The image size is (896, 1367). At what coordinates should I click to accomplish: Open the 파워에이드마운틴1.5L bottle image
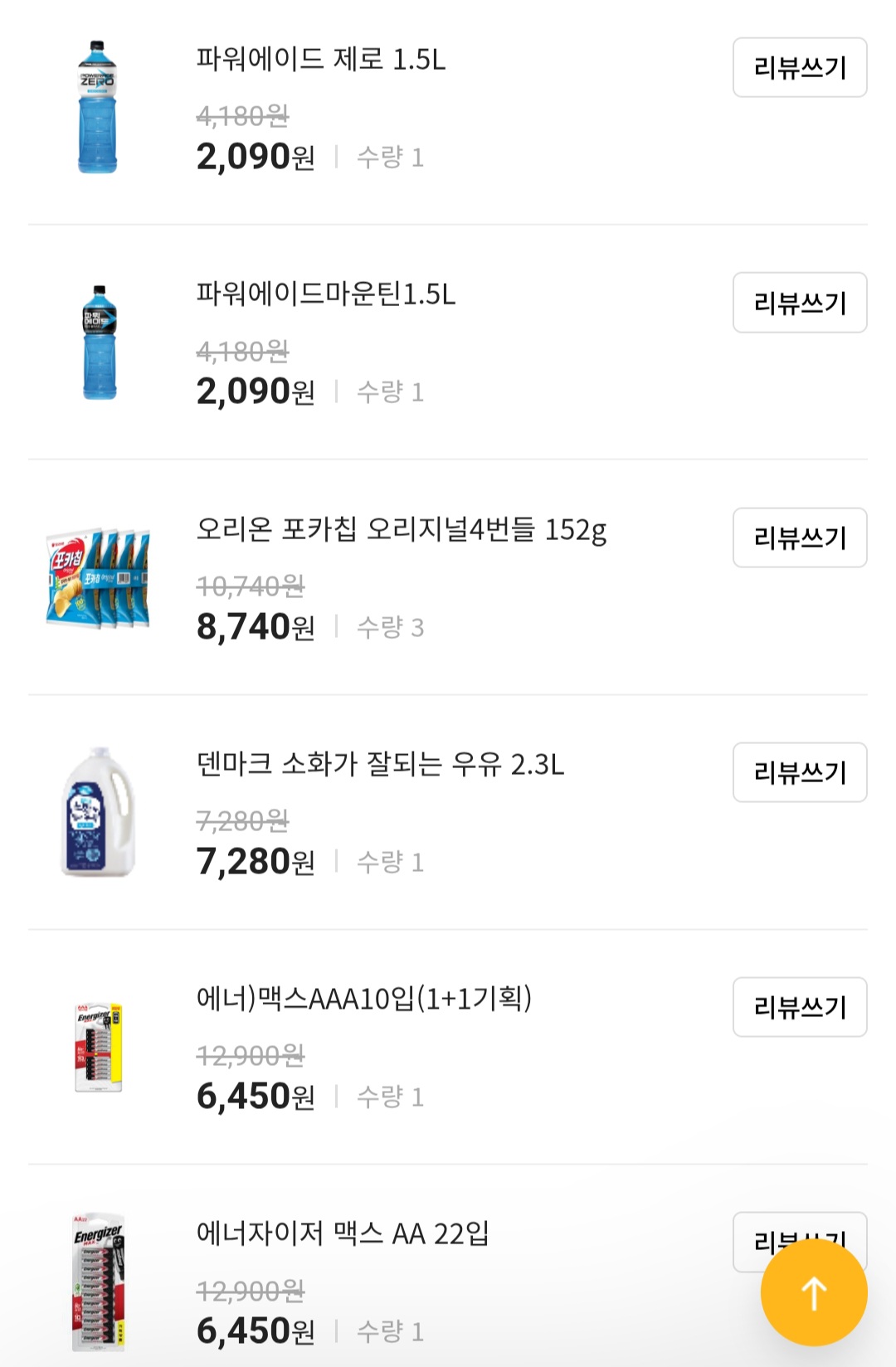100,342
